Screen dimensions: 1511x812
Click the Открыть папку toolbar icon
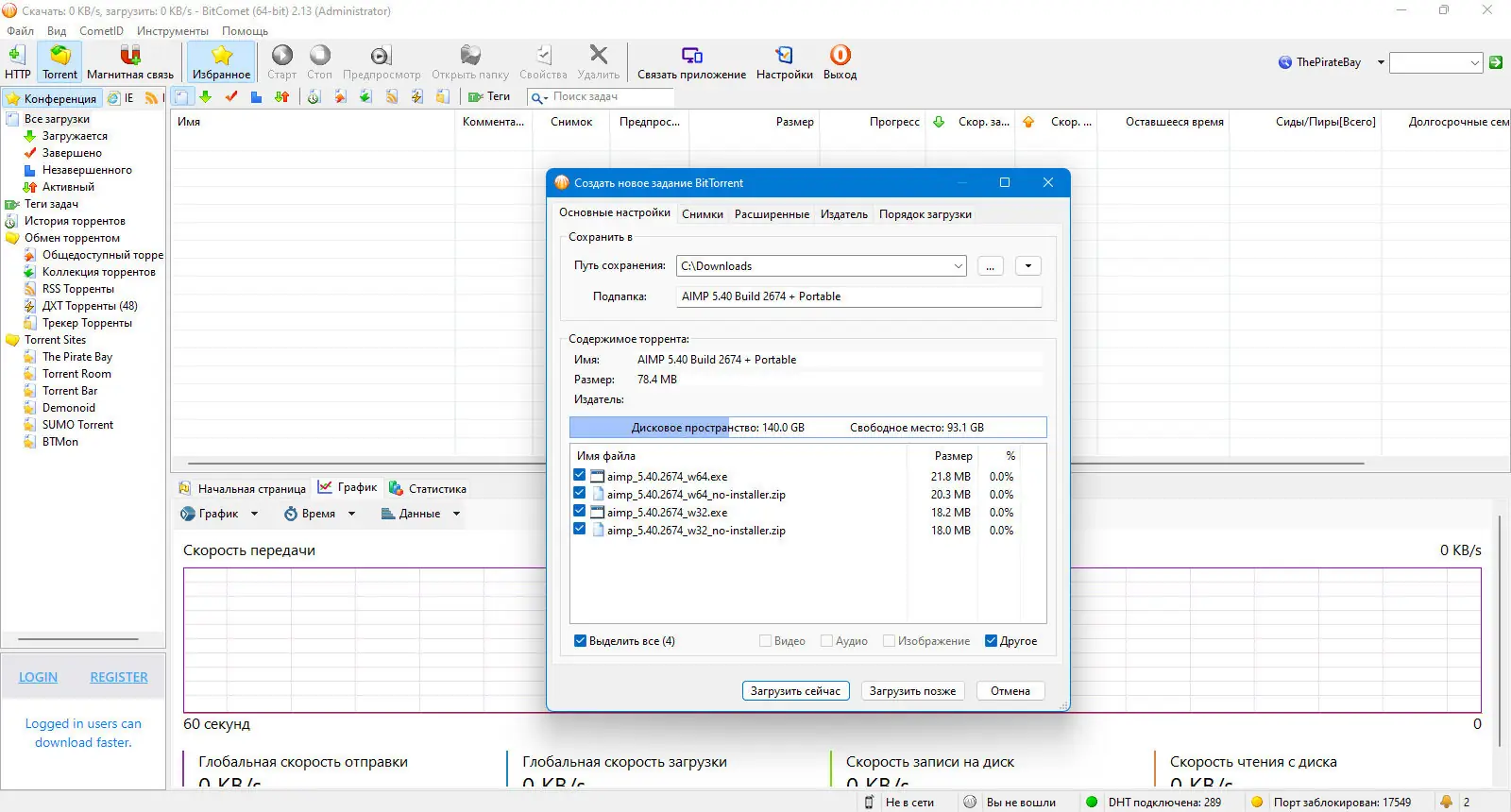[469, 55]
